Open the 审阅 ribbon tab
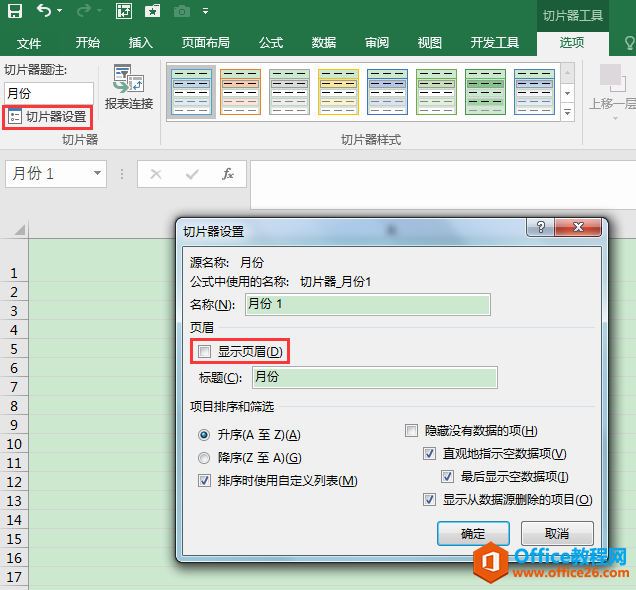The image size is (636, 590). coord(377,43)
